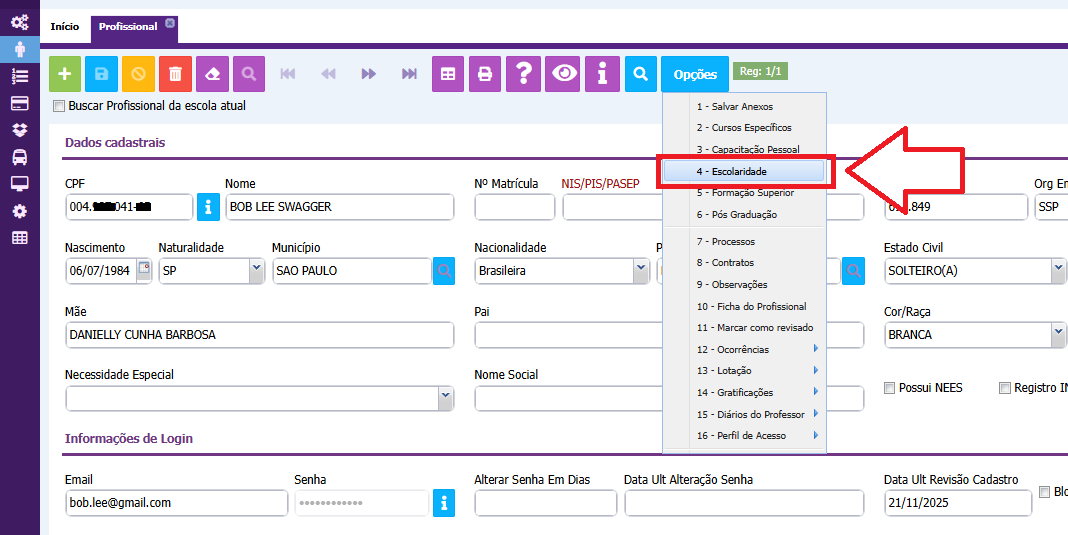This screenshot has height=535, width=1068.
Task: Click the eraser clear form icon
Action: click(212, 74)
